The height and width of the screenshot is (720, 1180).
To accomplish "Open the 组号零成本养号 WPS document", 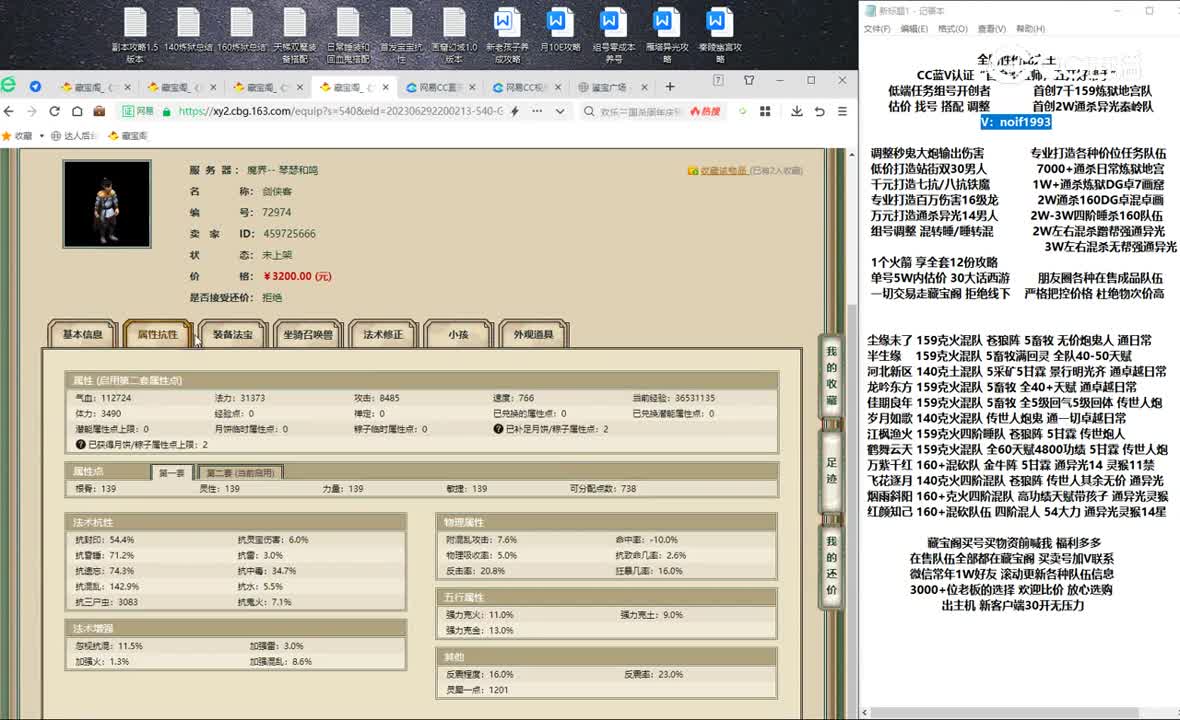I will tap(614, 35).
